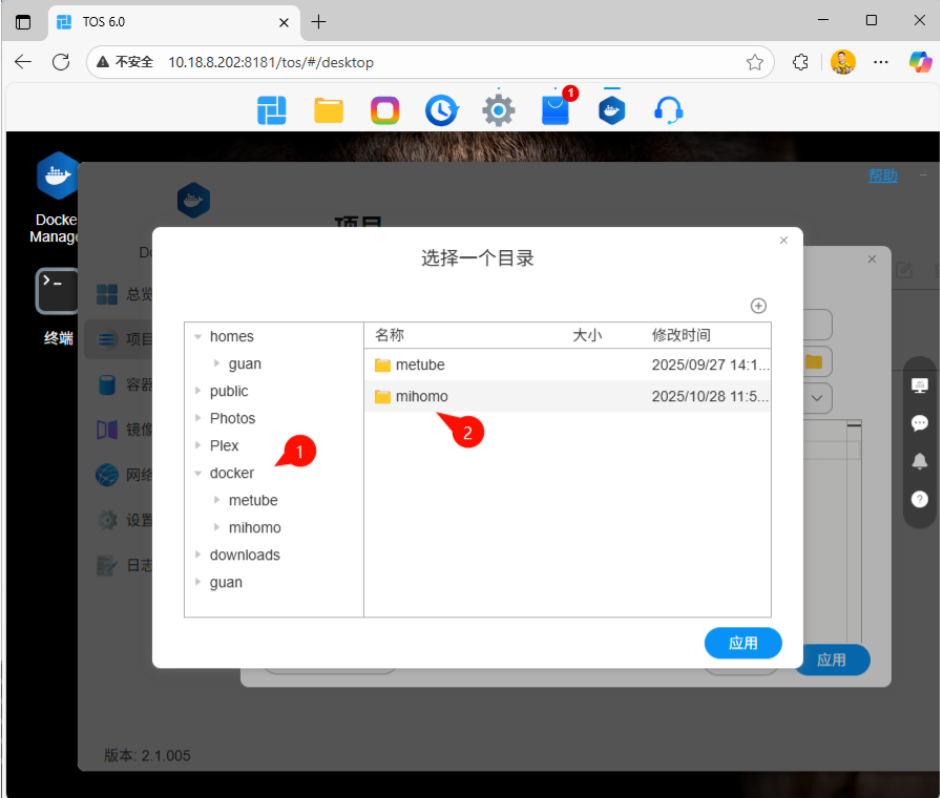Open the support headset icon in dock

coord(668,111)
